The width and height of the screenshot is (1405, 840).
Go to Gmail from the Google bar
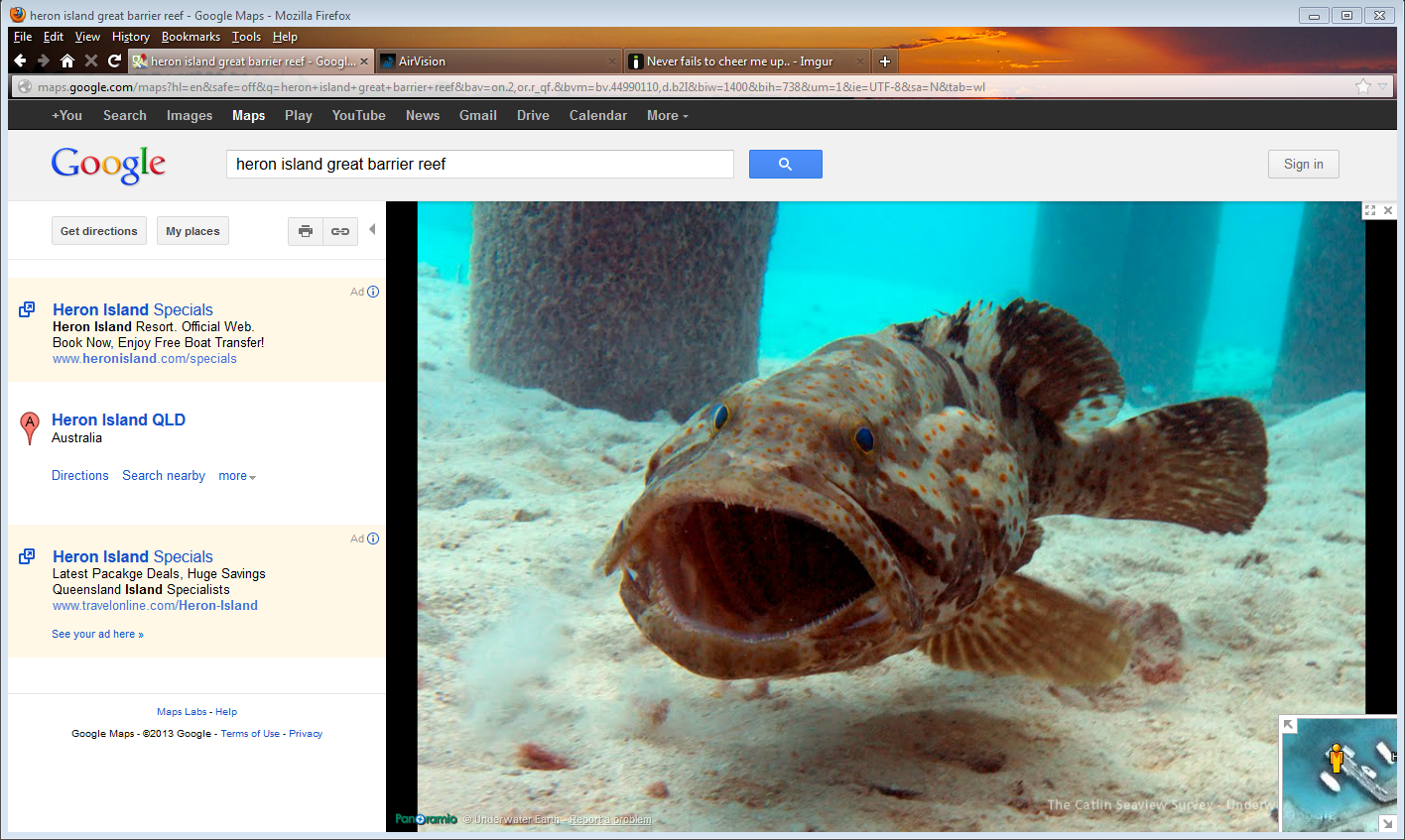tap(478, 116)
